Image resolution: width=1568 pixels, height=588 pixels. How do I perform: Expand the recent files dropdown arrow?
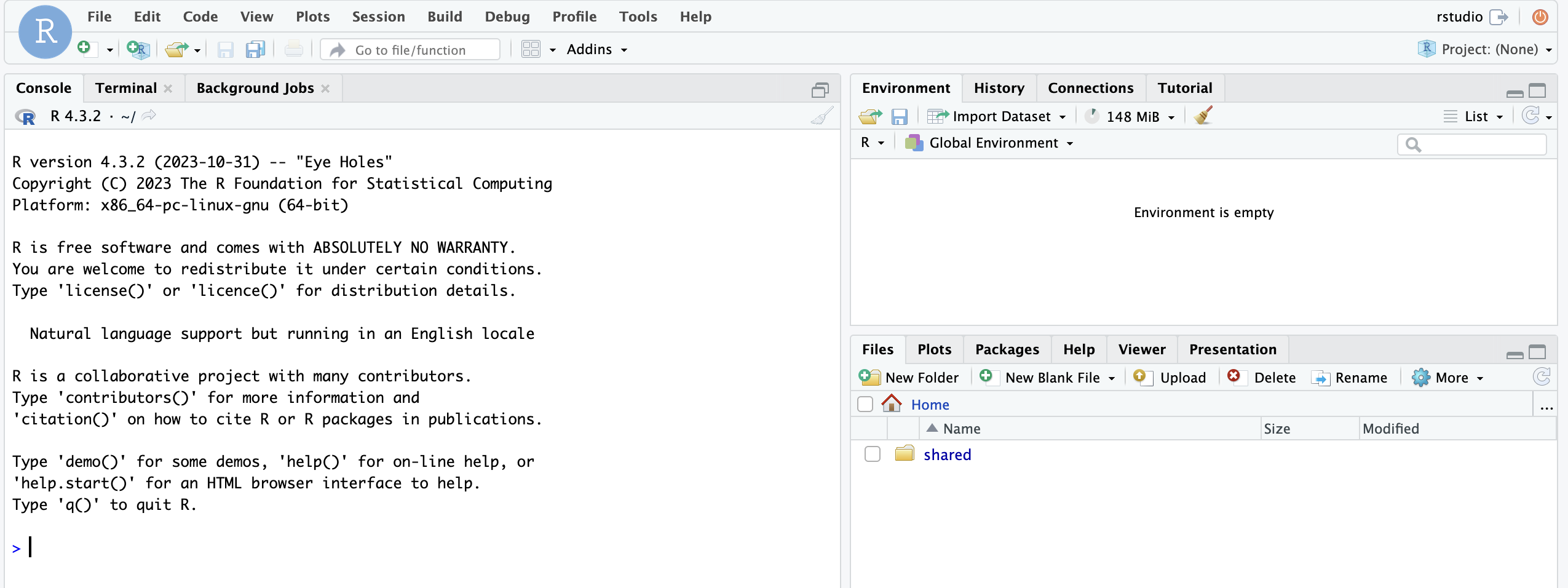pyautogui.click(x=197, y=50)
